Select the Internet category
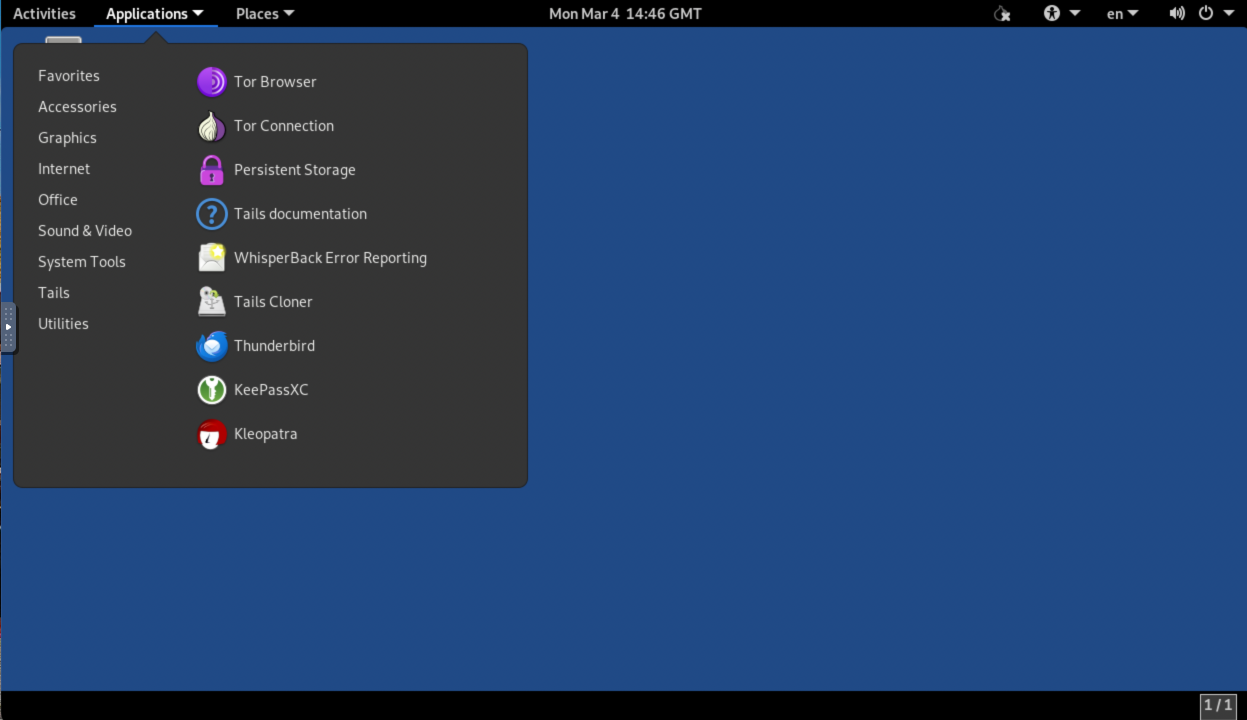Viewport: 1247px width, 720px height. pos(64,169)
